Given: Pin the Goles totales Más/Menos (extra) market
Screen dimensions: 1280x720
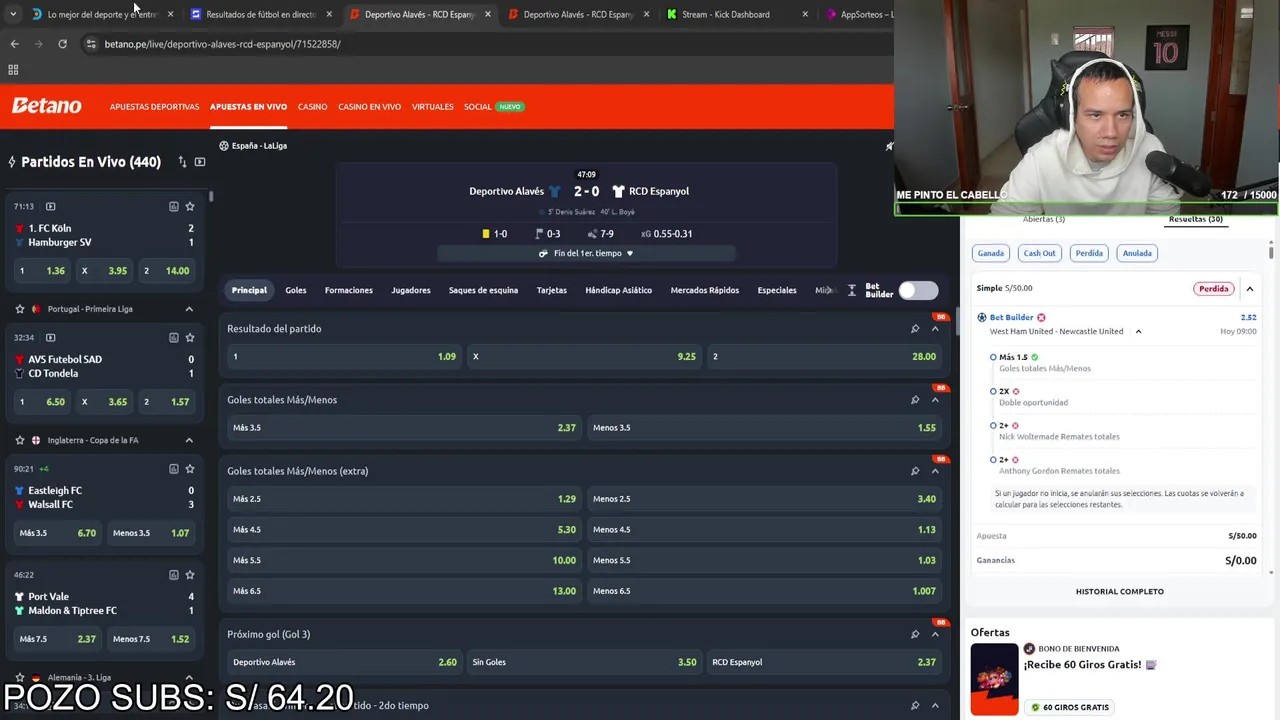Looking at the screenshot, I should 914,471.
